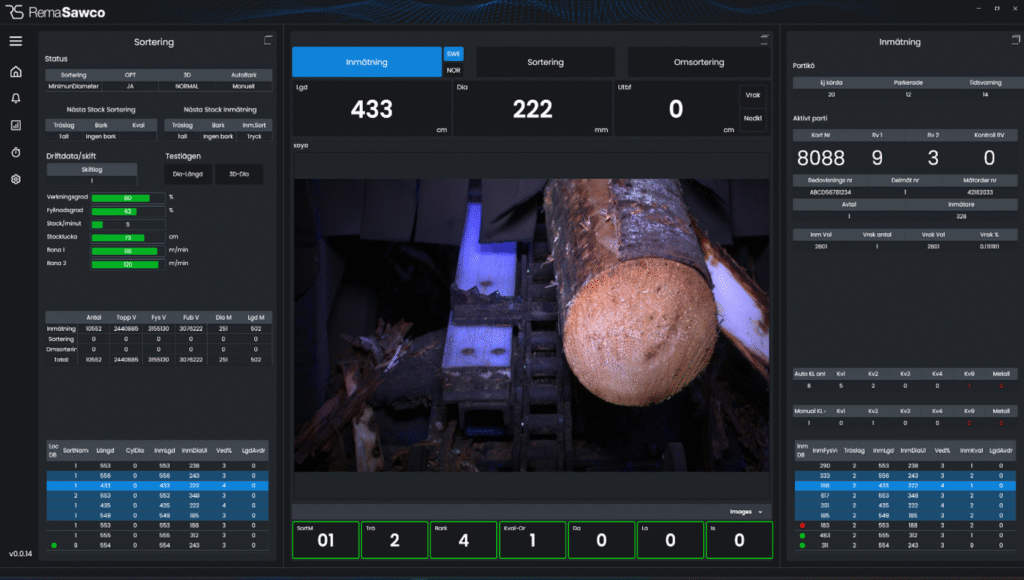Open notifications bell icon

point(15,99)
